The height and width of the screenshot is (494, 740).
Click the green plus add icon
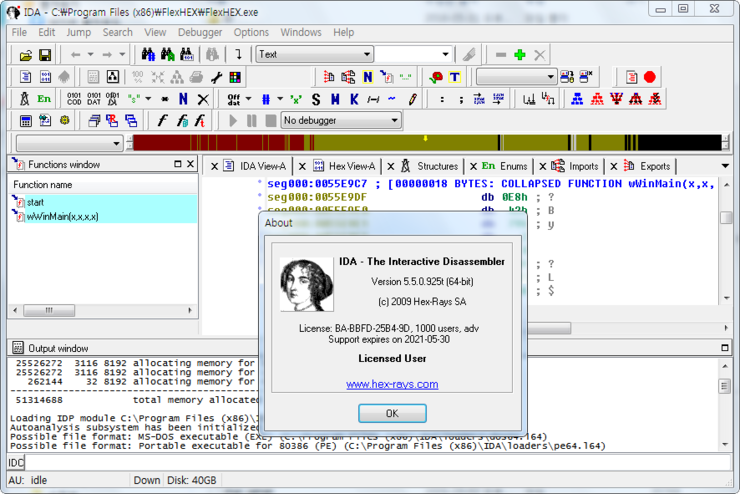click(x=520, y=55)
